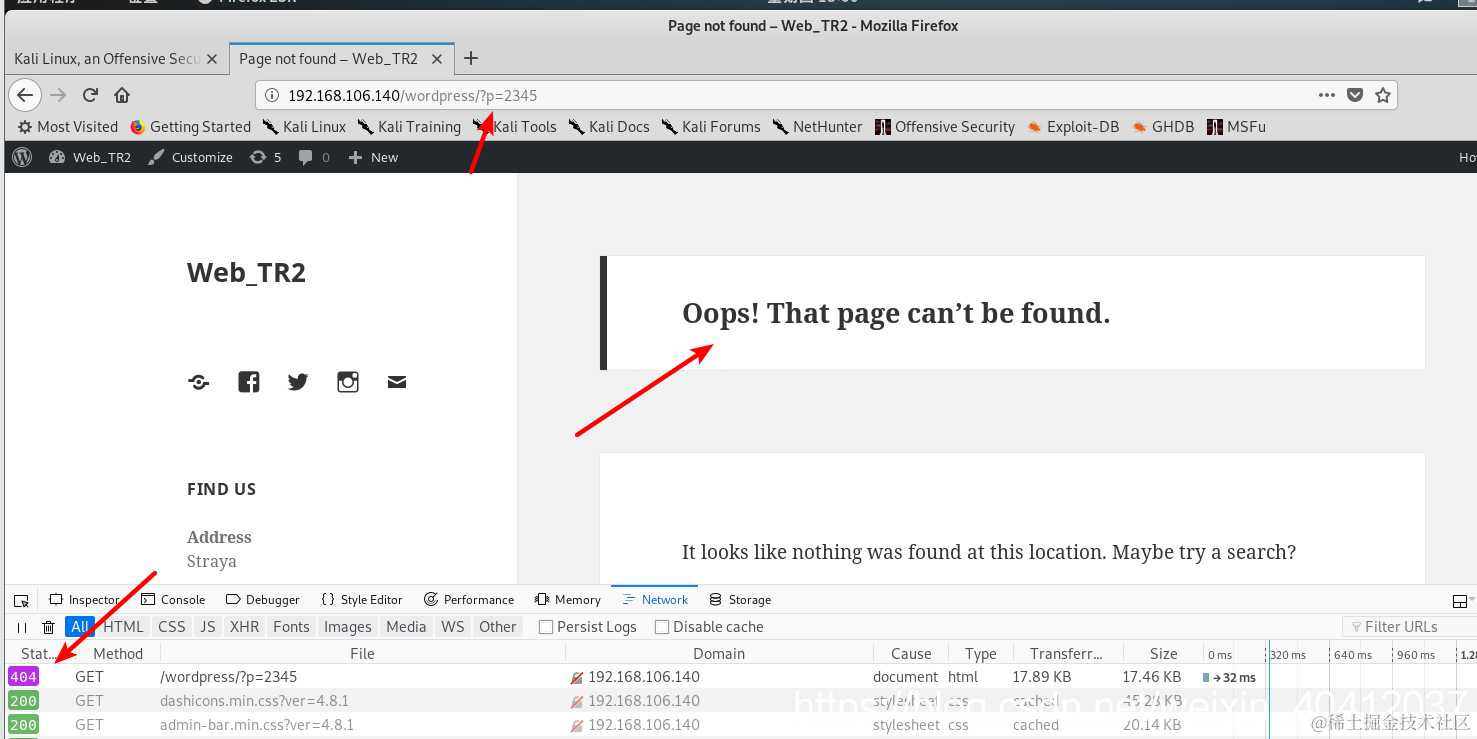
Task: Switch to the Storage devtools tab
Action: point(740,600)
